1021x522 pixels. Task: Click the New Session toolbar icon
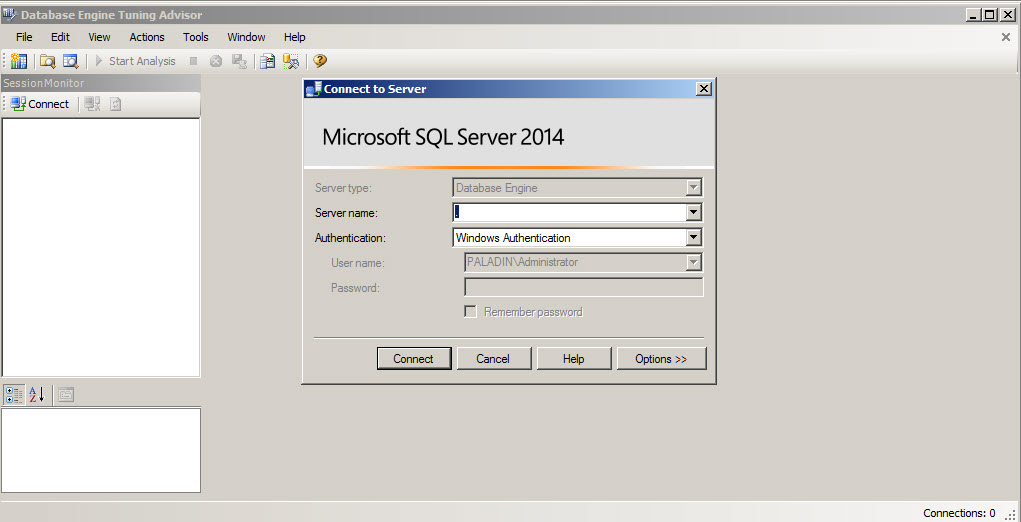(x=19, y=61)
